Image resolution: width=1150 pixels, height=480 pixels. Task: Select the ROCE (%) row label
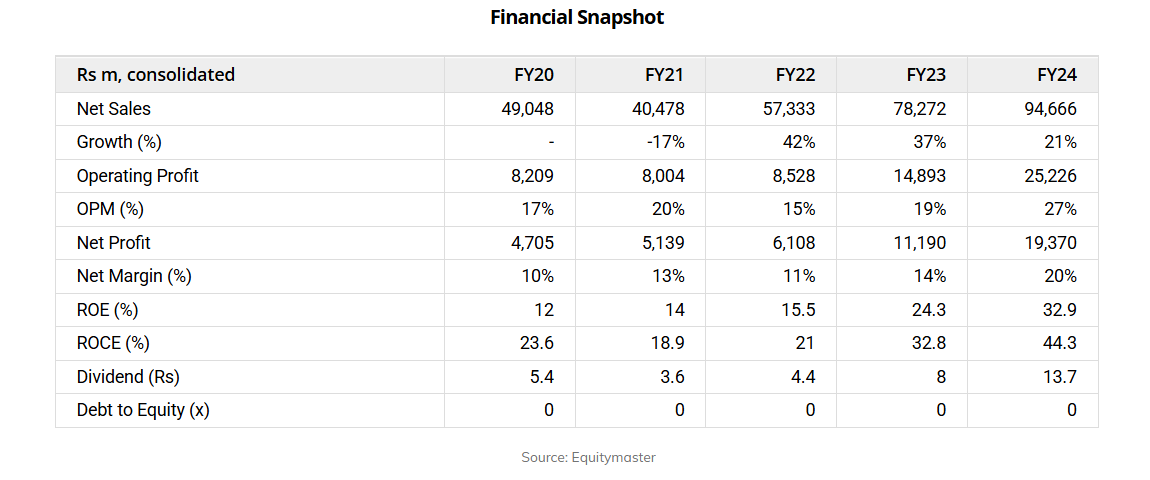pyautogui.click(x=113, y=343)
